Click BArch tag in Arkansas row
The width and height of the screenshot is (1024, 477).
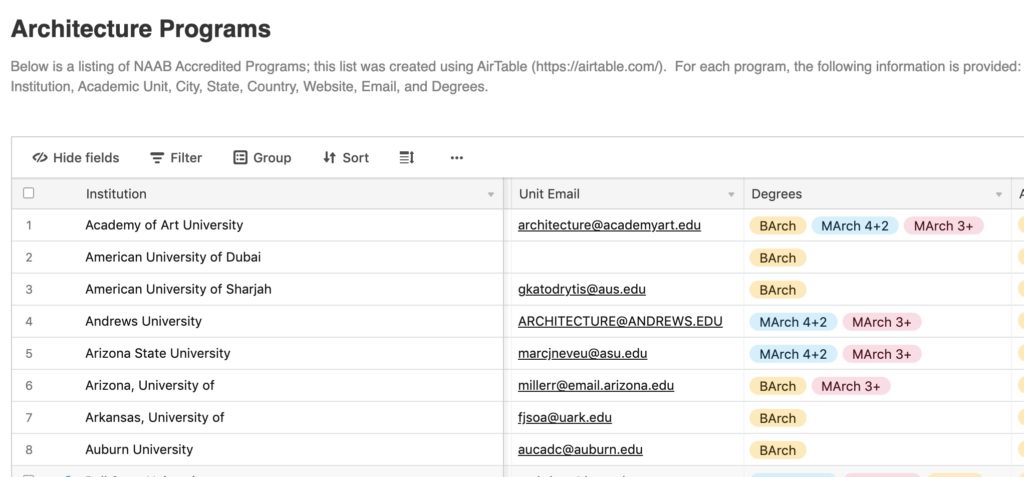tap(778, 418)
